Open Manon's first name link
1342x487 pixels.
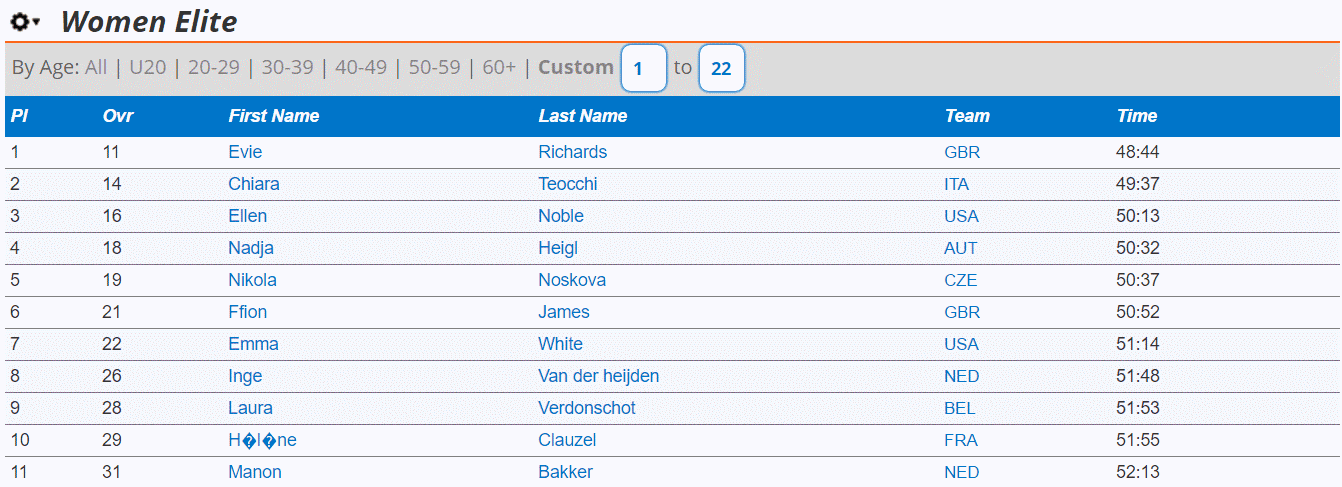coord(255,472)
